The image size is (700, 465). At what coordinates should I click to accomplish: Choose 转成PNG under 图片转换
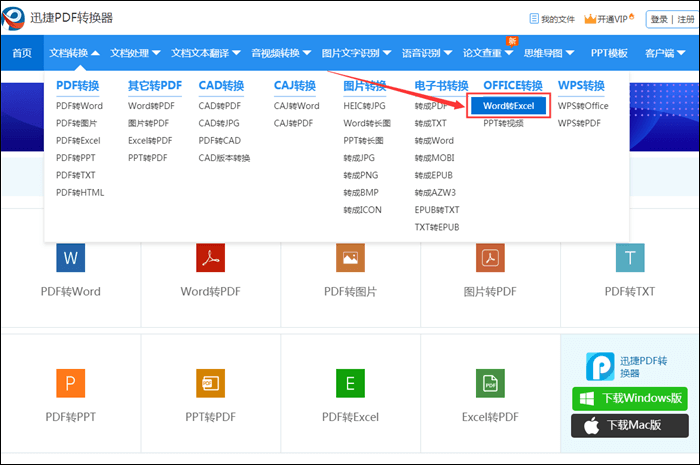[x=360, y=175]
